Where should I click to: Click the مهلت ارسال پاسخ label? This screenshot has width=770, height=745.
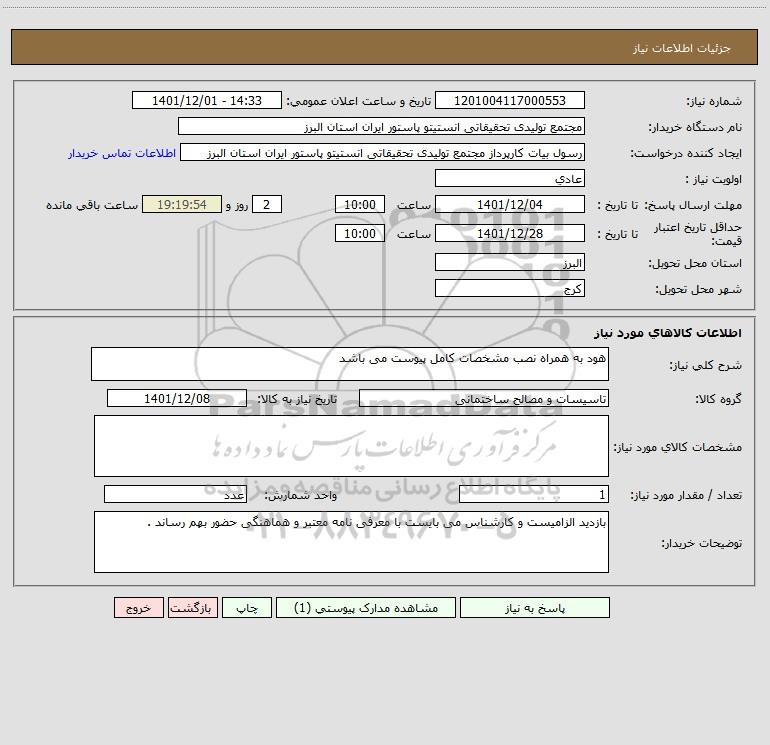click(693, 205)
